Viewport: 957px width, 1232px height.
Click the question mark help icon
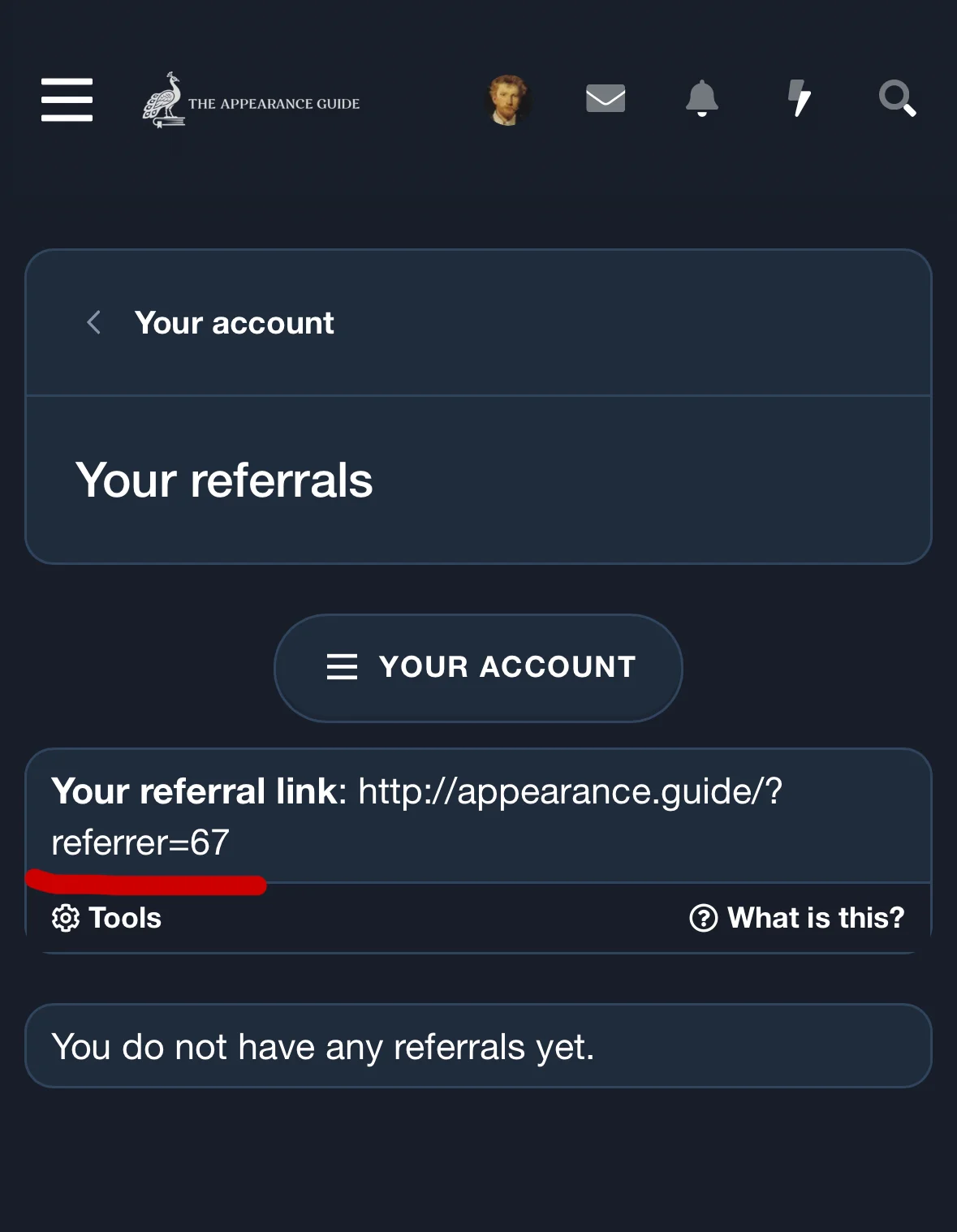(703, 918)
